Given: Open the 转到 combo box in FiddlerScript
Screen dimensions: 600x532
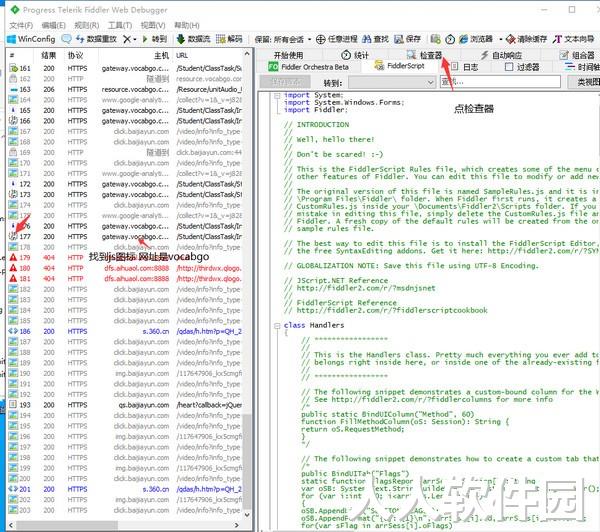Looking at the screenshot, I should point(392,82).
